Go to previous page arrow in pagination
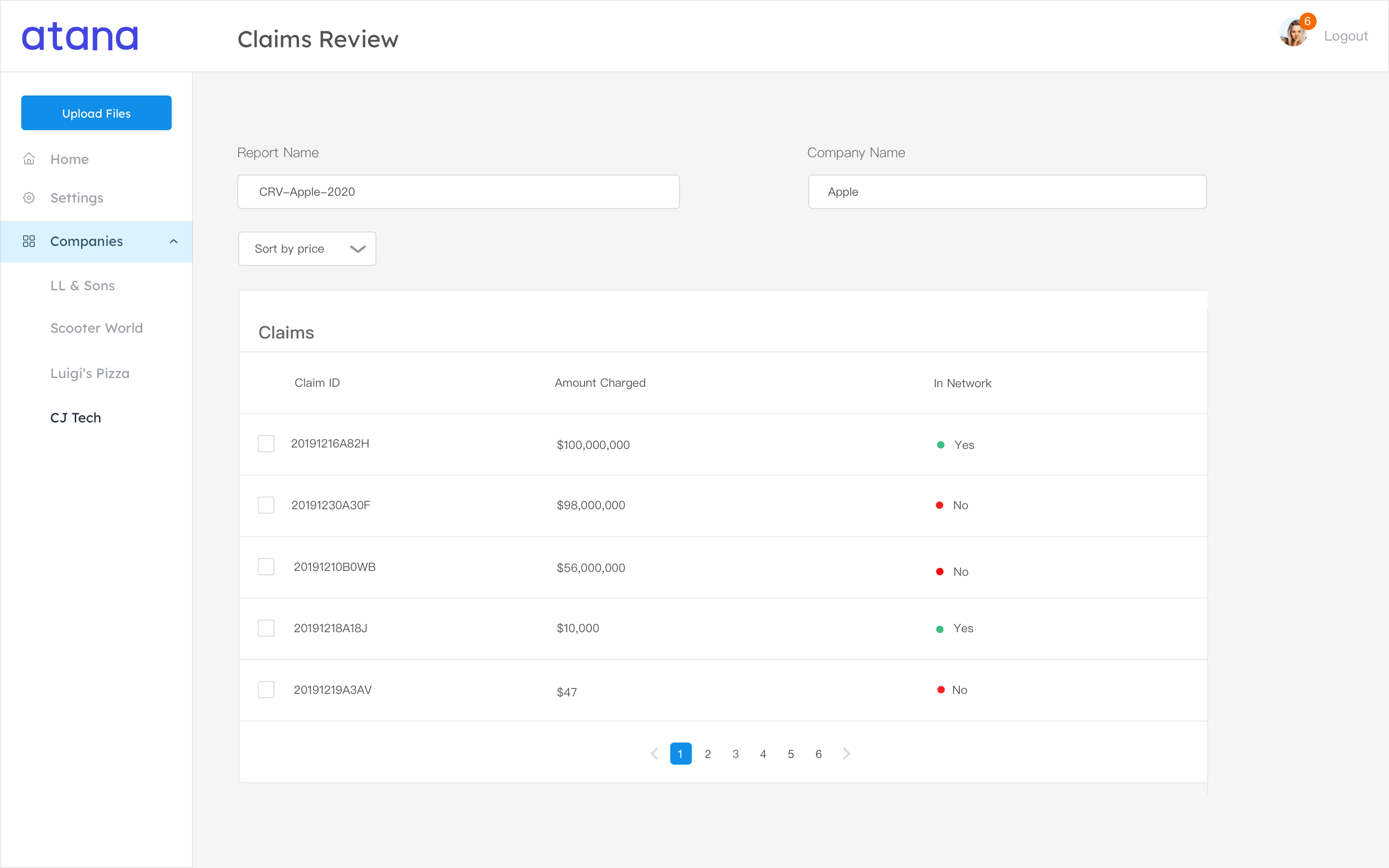Image resolution: width=1389 pixels, height=868 pixels. click(x=654, y=754)
